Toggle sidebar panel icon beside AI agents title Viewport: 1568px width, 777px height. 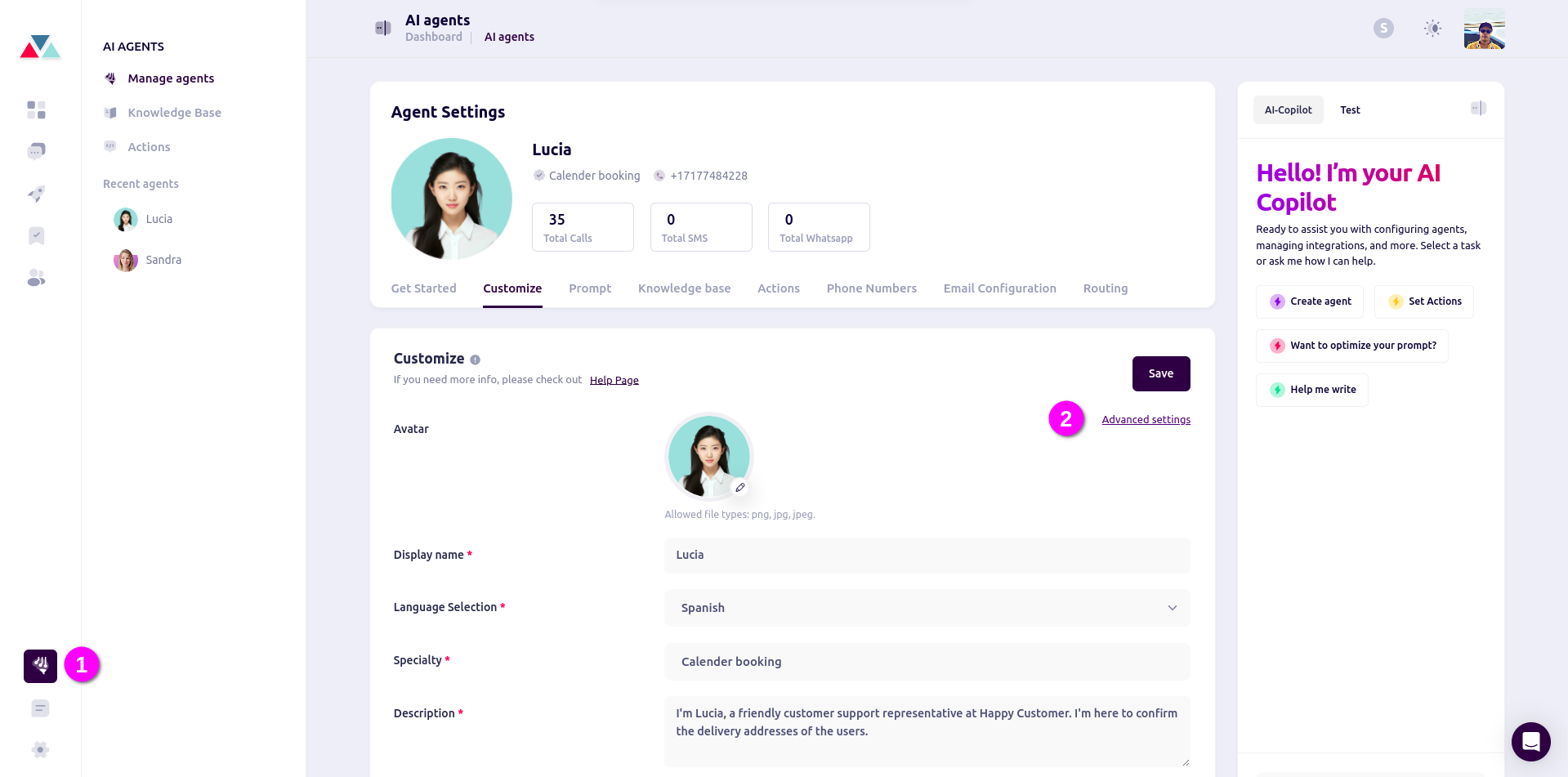(382, 28)
